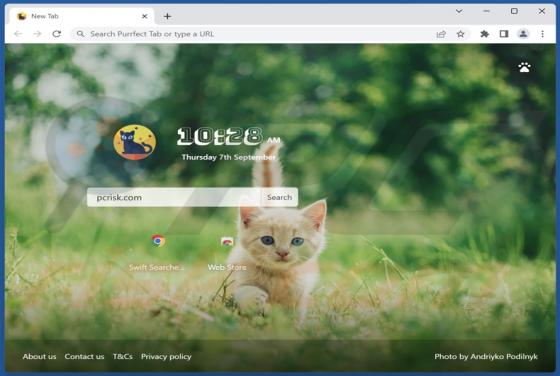
Task: Select the New Tab tab
Action: 82,16
